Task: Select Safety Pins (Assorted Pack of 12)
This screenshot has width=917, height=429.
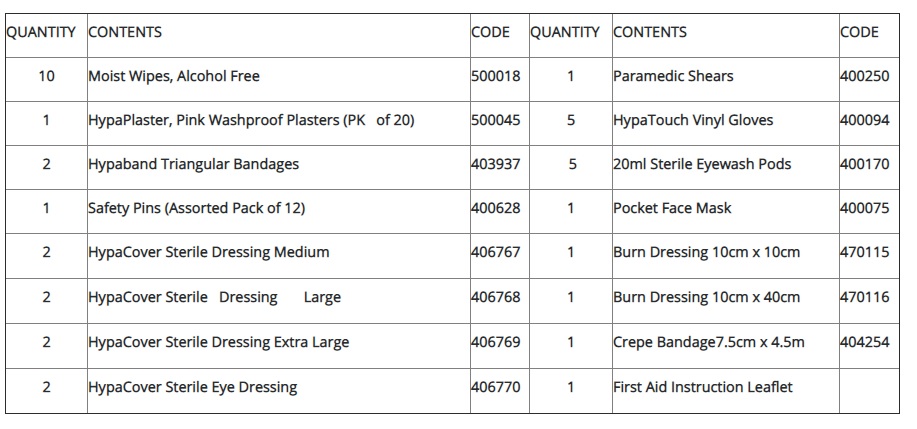Action: 196,208
